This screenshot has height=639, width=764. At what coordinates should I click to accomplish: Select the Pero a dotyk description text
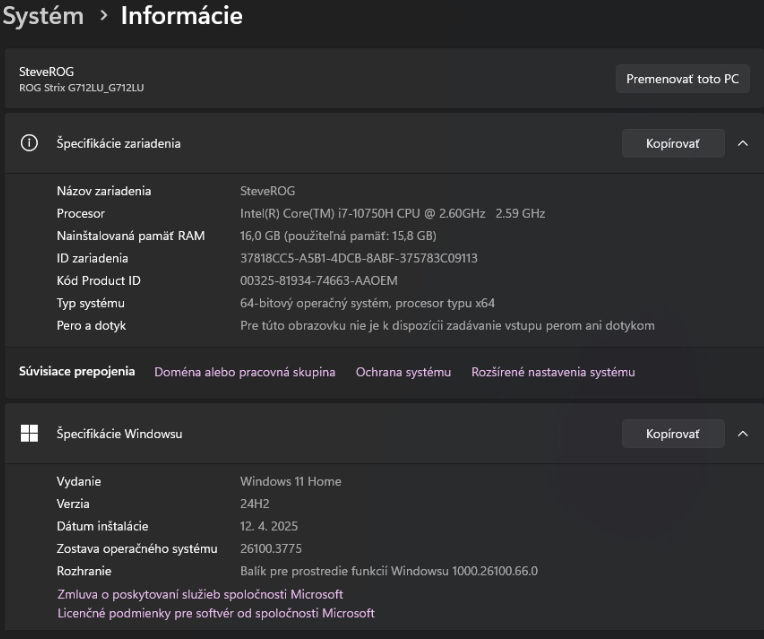447,325
